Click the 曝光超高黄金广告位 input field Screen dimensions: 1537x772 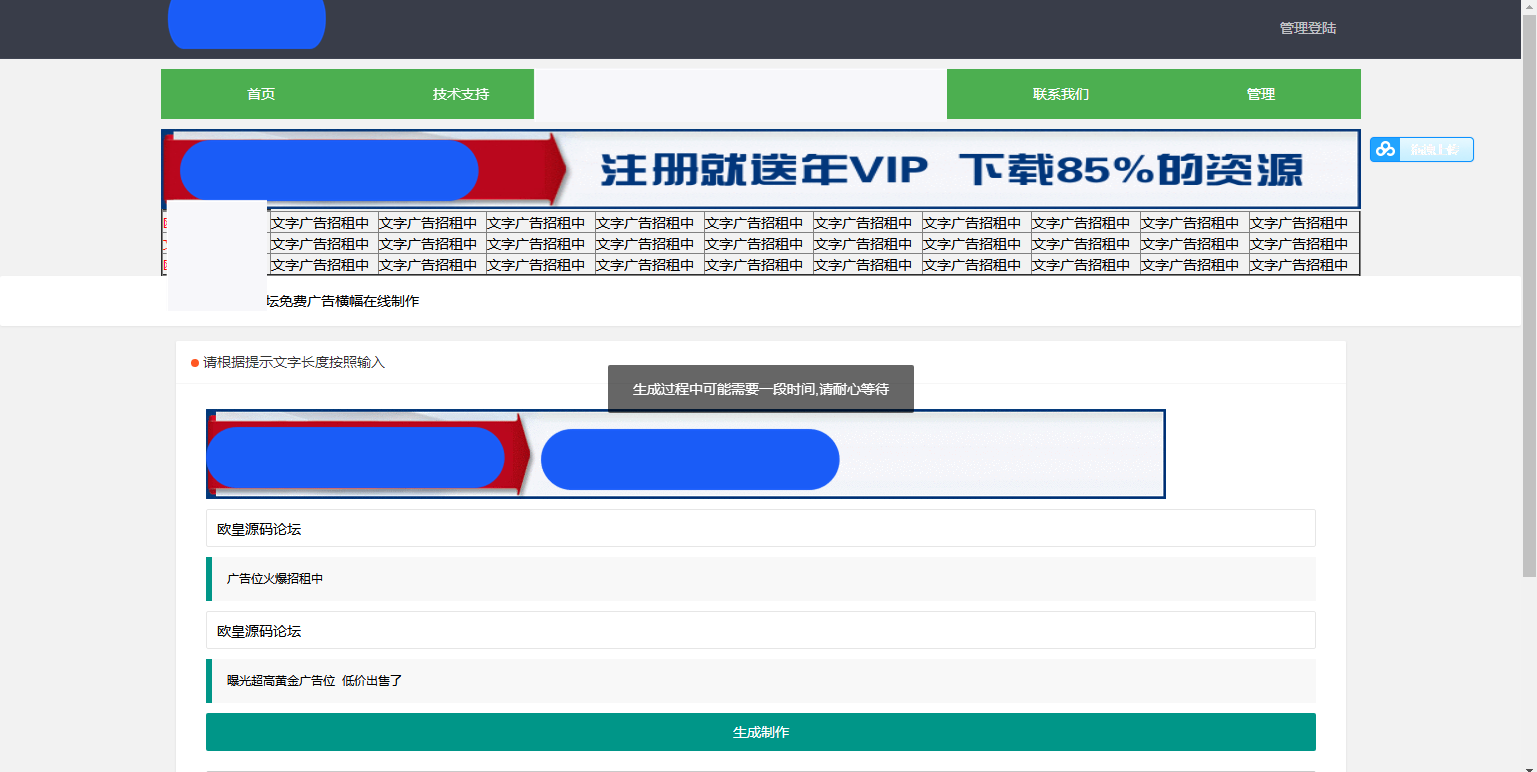pos(760,681)
